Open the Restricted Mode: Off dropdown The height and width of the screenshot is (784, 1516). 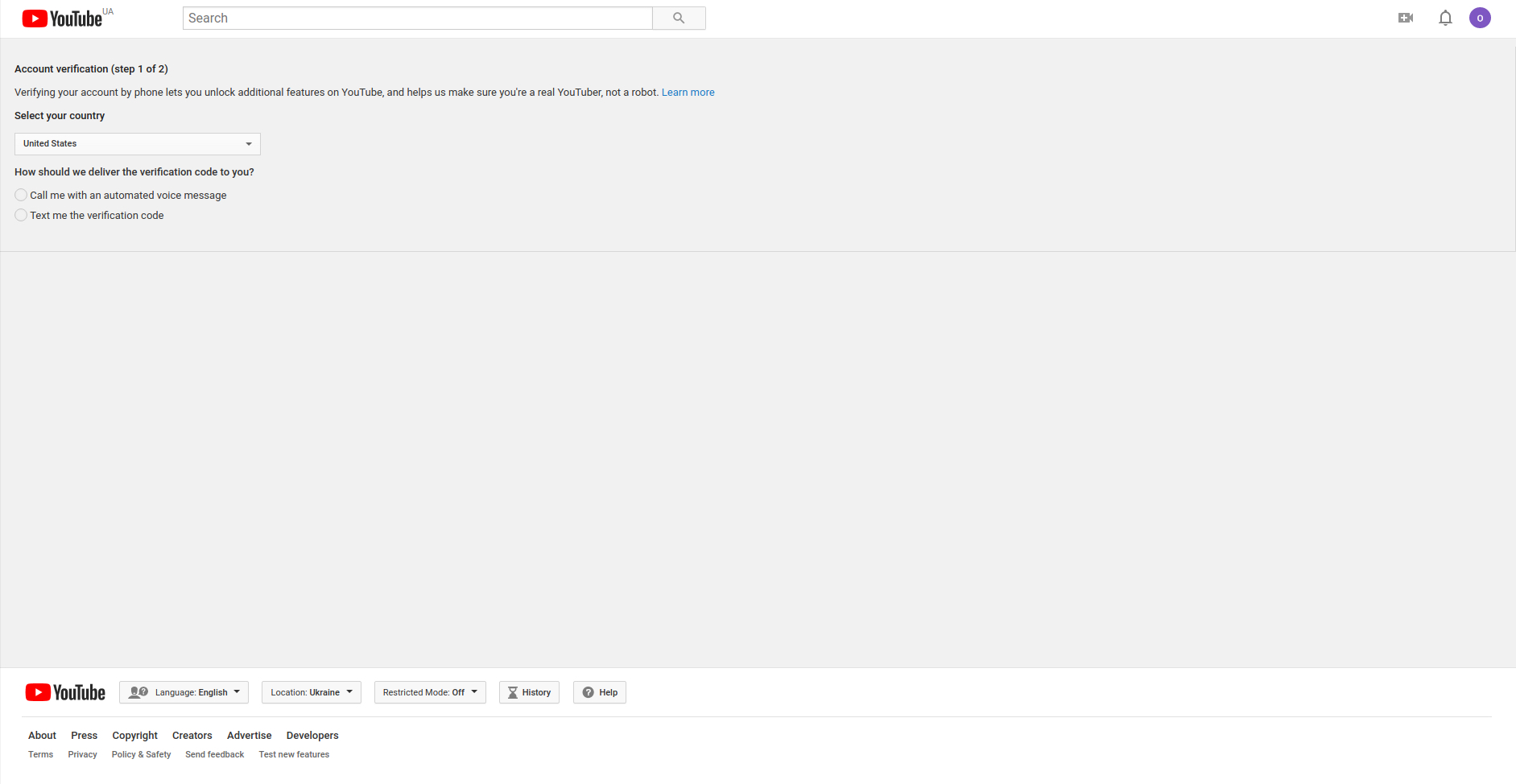(430, 692)
